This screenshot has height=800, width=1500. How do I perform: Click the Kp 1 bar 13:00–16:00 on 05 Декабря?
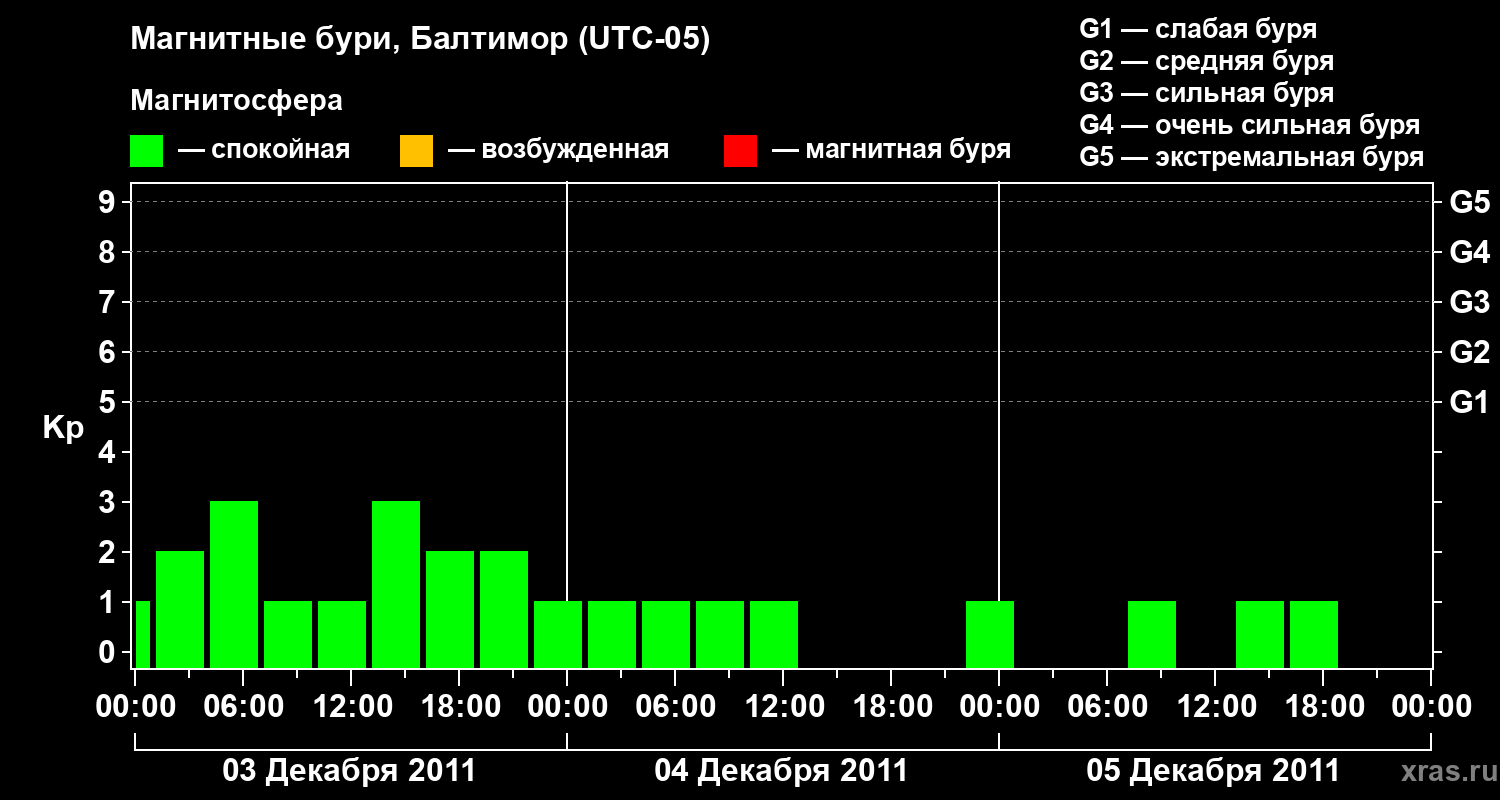tap(1260, 634)
